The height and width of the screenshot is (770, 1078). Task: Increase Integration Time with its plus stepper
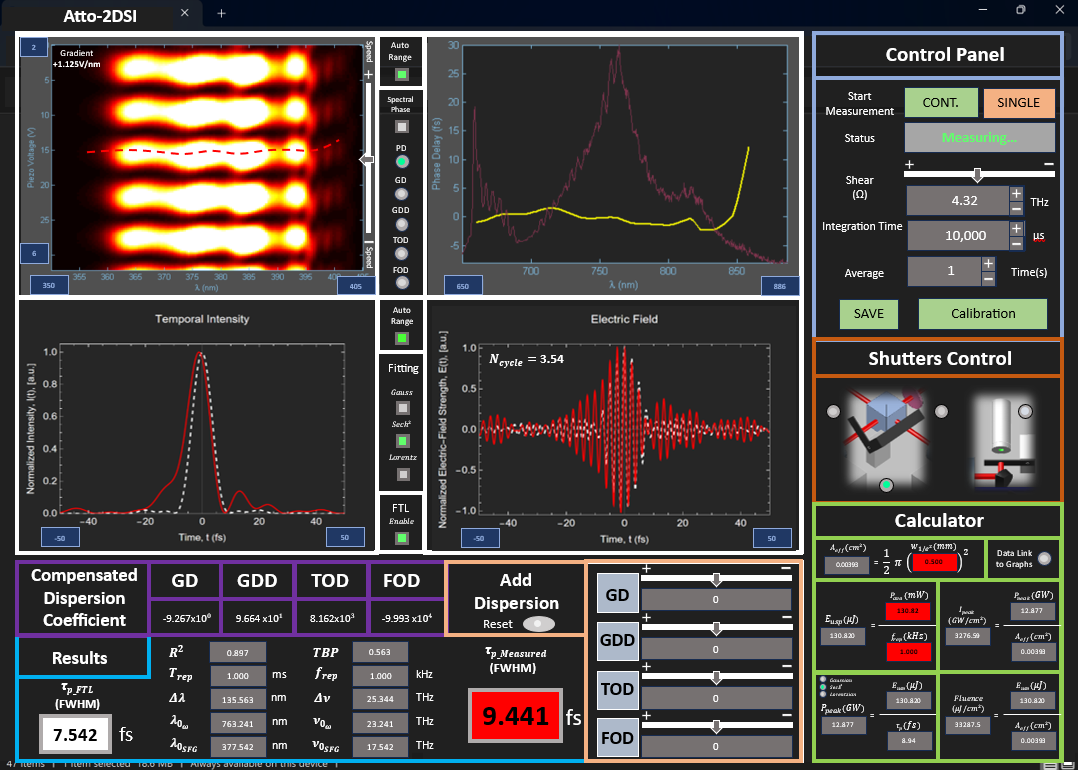coord(1015,228)
